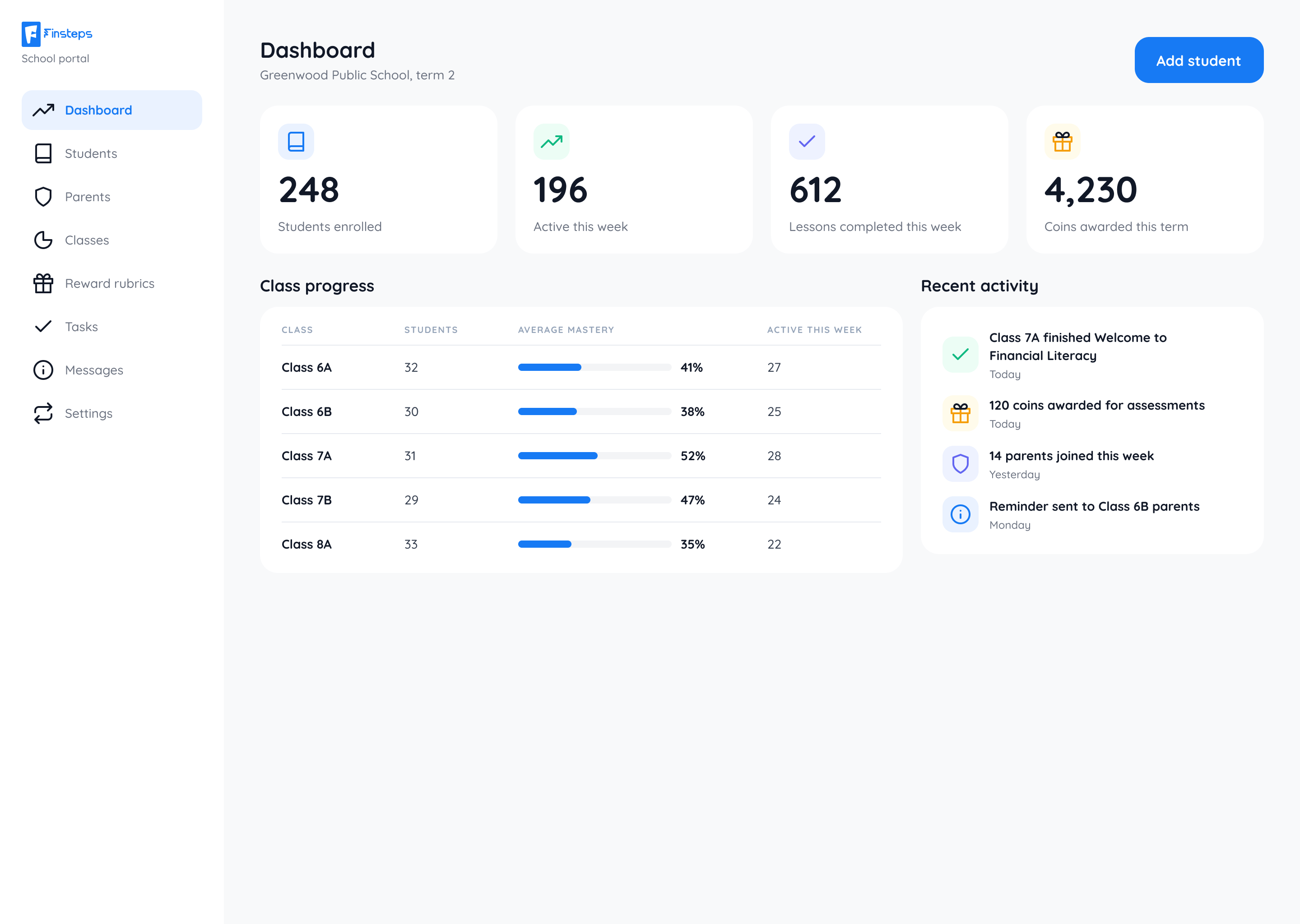Click the Finsteps logo icon

pyautogui.click(x=31, y=33)
